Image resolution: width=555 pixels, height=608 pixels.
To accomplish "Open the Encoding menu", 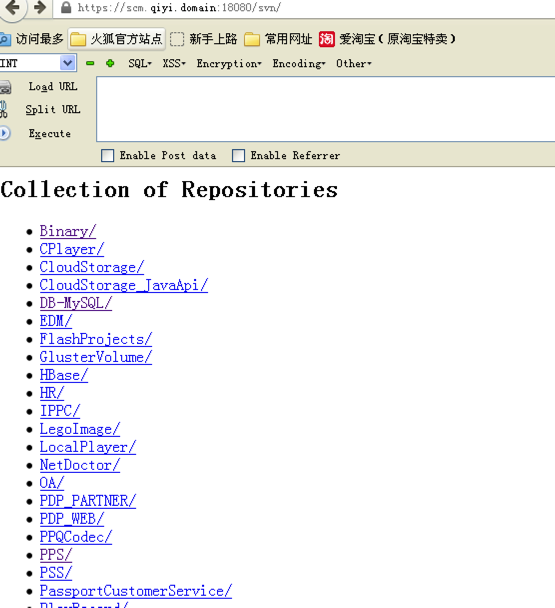I will (x=299, y=64).
